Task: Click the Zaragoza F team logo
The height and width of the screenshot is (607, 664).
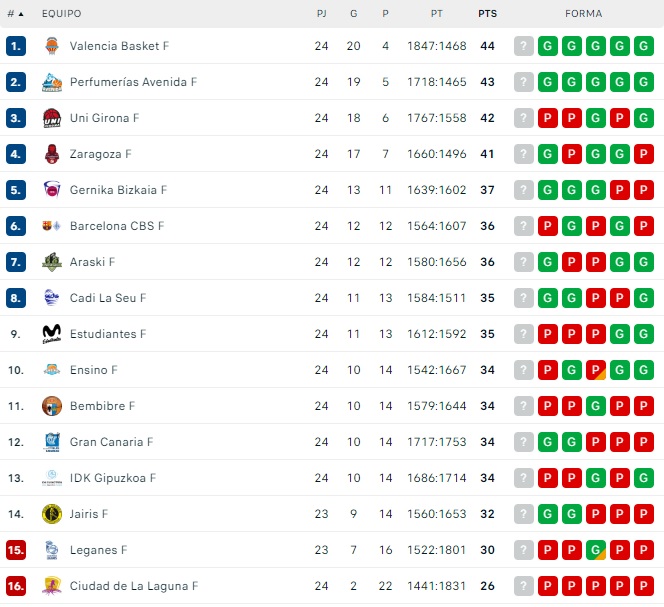Action: pos(52,154)
